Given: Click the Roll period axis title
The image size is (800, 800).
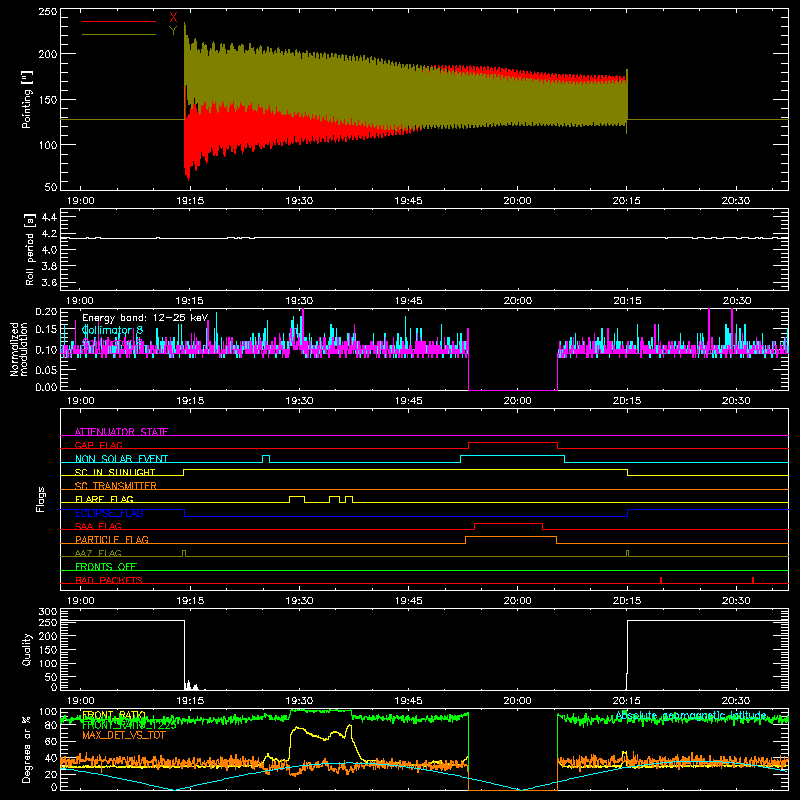Looking at the screenshot, I should coord(30,249).
